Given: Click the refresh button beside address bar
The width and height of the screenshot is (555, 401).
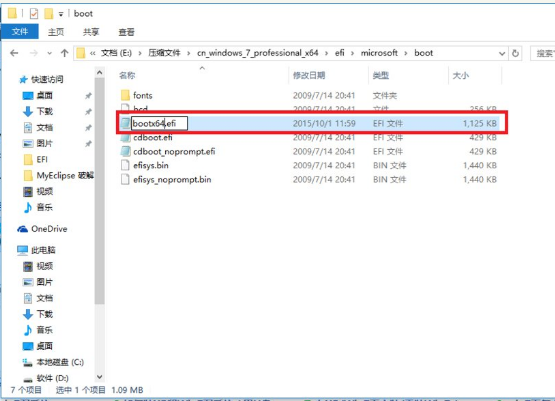Looking at the screenshot, I should pyautogui.click(x=515, y=53).
